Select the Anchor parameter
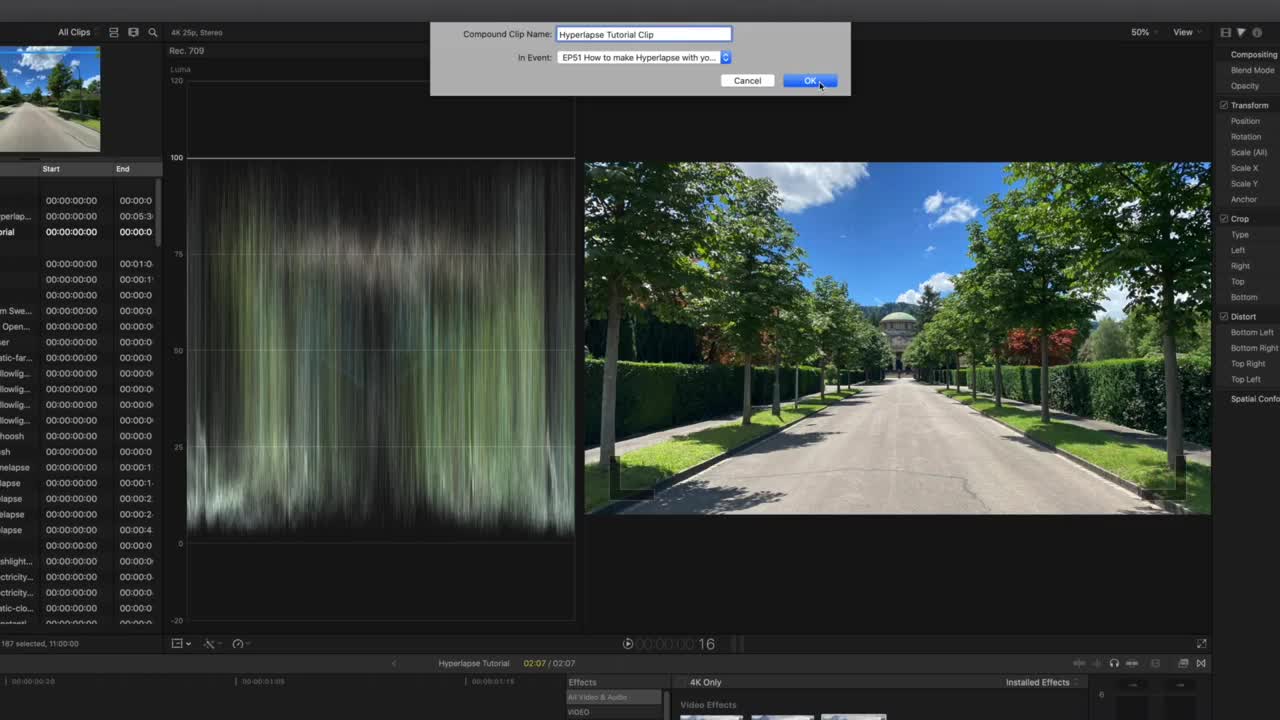The width and height of the screenshot is (1280, 720). 1244,199
